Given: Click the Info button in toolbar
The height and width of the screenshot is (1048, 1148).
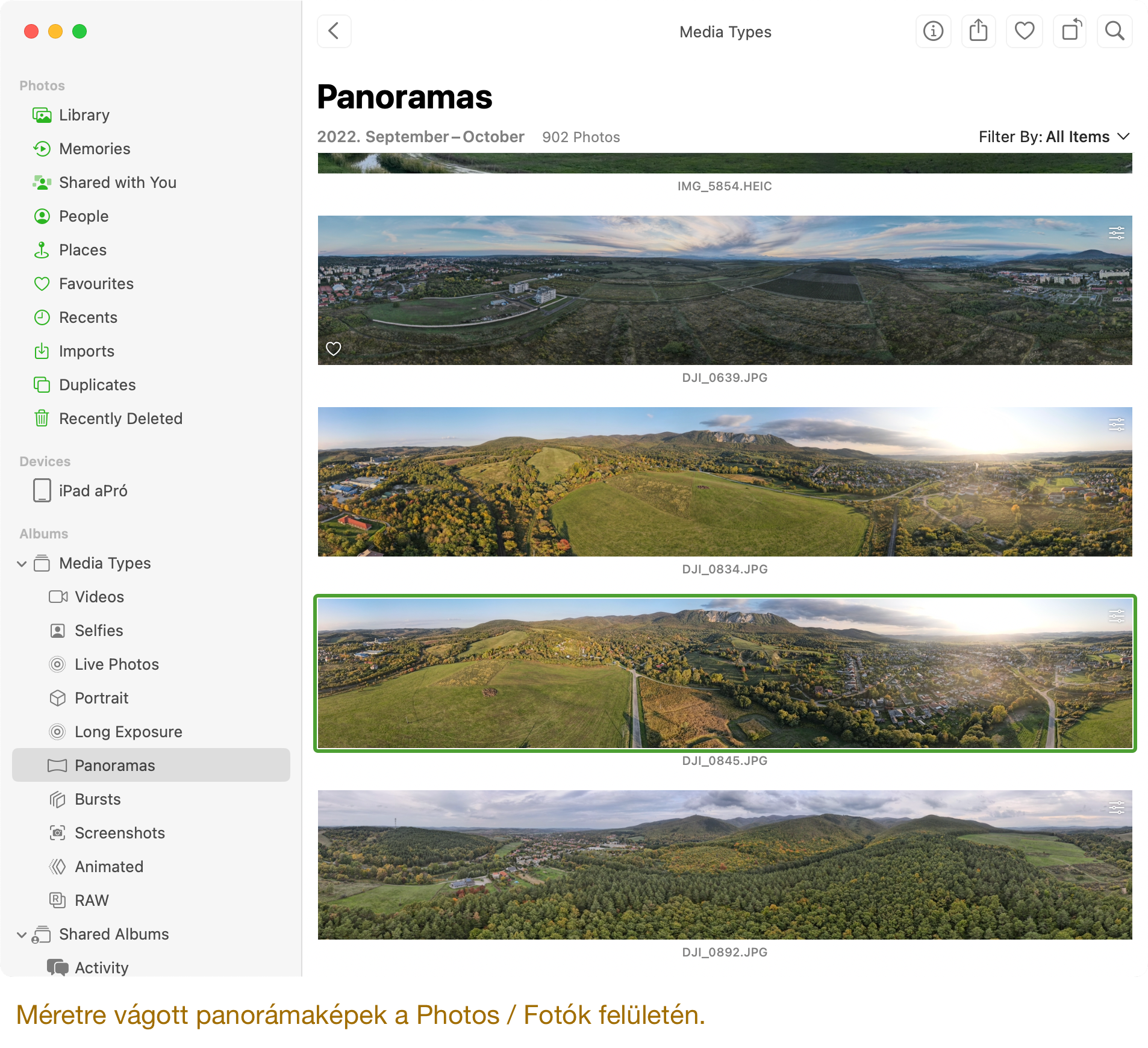Looking at the screenshot, I should click(x=933, y=31).
